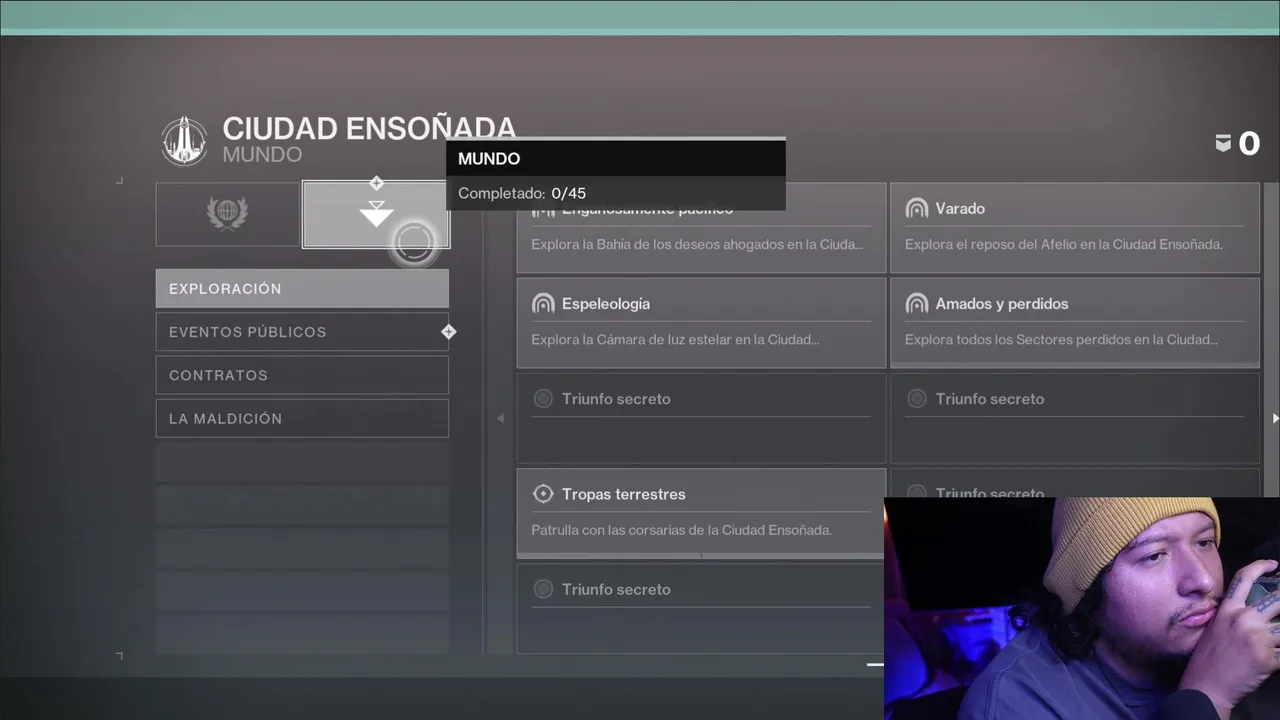This screenshot has width=1280, height=720.
Task: Open the Varado triumph card
Action: [1075, 228]
